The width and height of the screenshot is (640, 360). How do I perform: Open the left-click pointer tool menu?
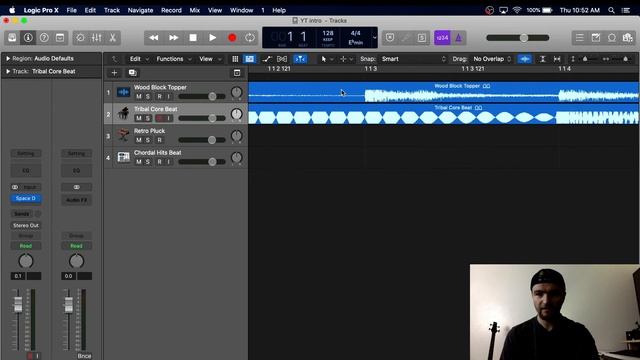click(x=327, y=59)
